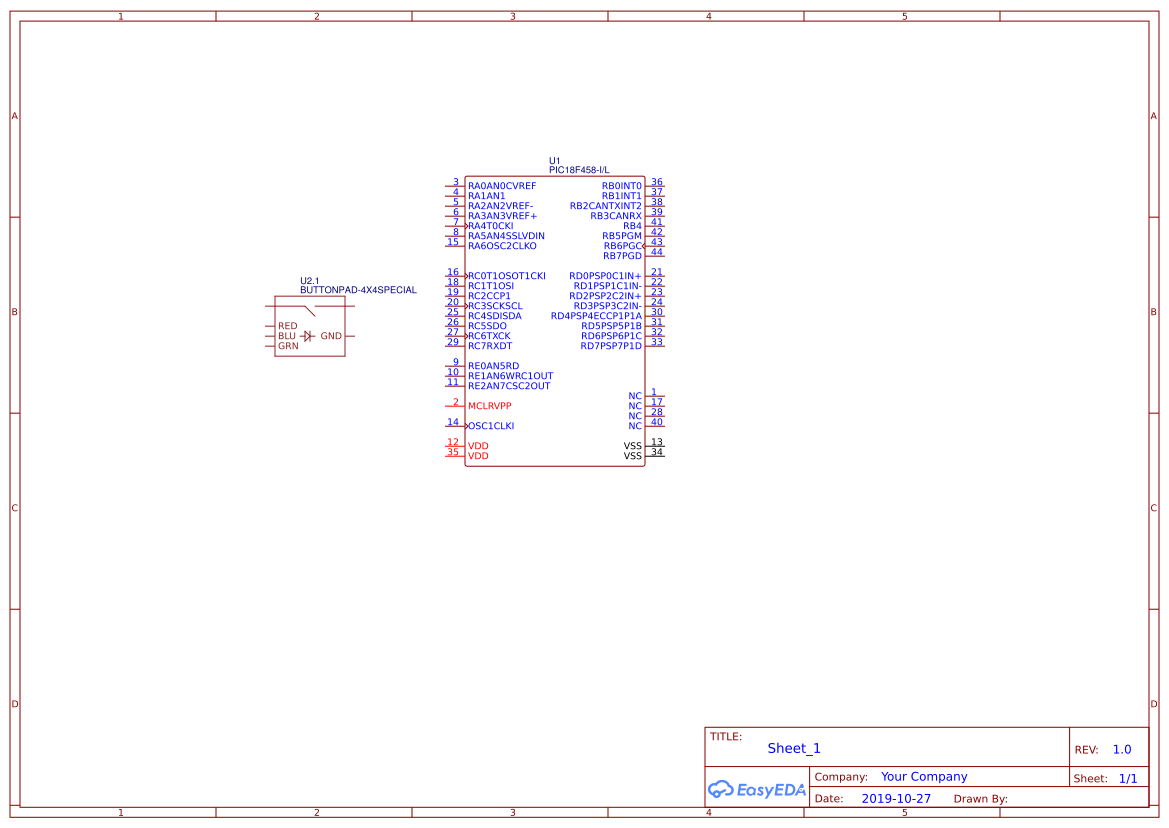This screenshot has width=1169, height=828.
Task: Click the Sheet_1 title text
Action: [794, 748]
